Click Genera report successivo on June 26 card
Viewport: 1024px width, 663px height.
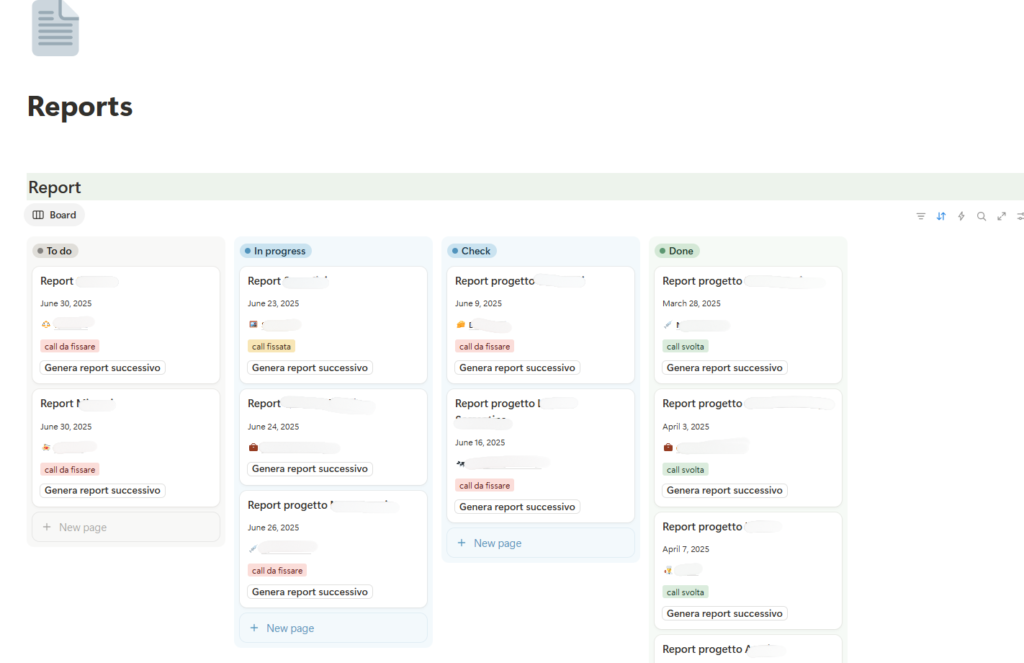pos(310,592)
